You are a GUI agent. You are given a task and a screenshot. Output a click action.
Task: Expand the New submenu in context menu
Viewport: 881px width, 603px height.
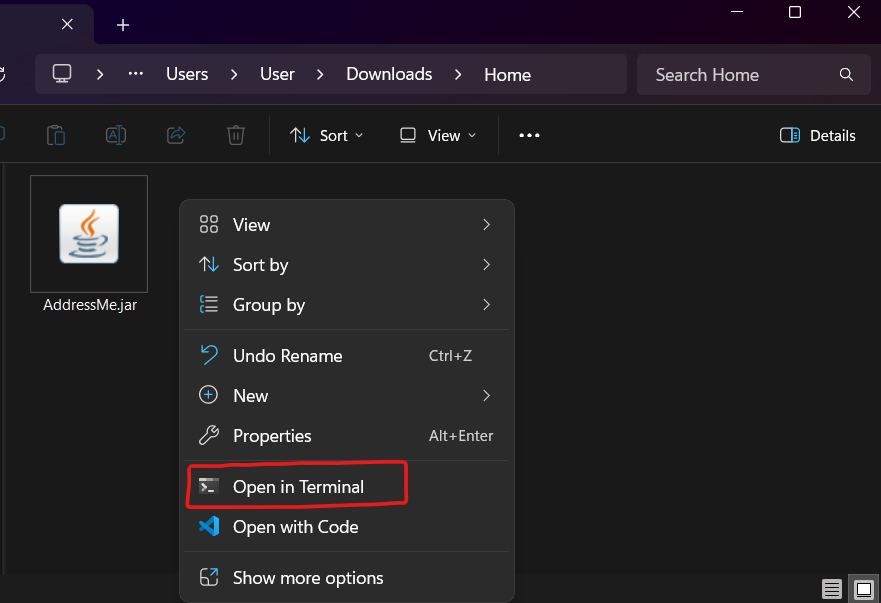pyautogui.click(x=250, y=395)
